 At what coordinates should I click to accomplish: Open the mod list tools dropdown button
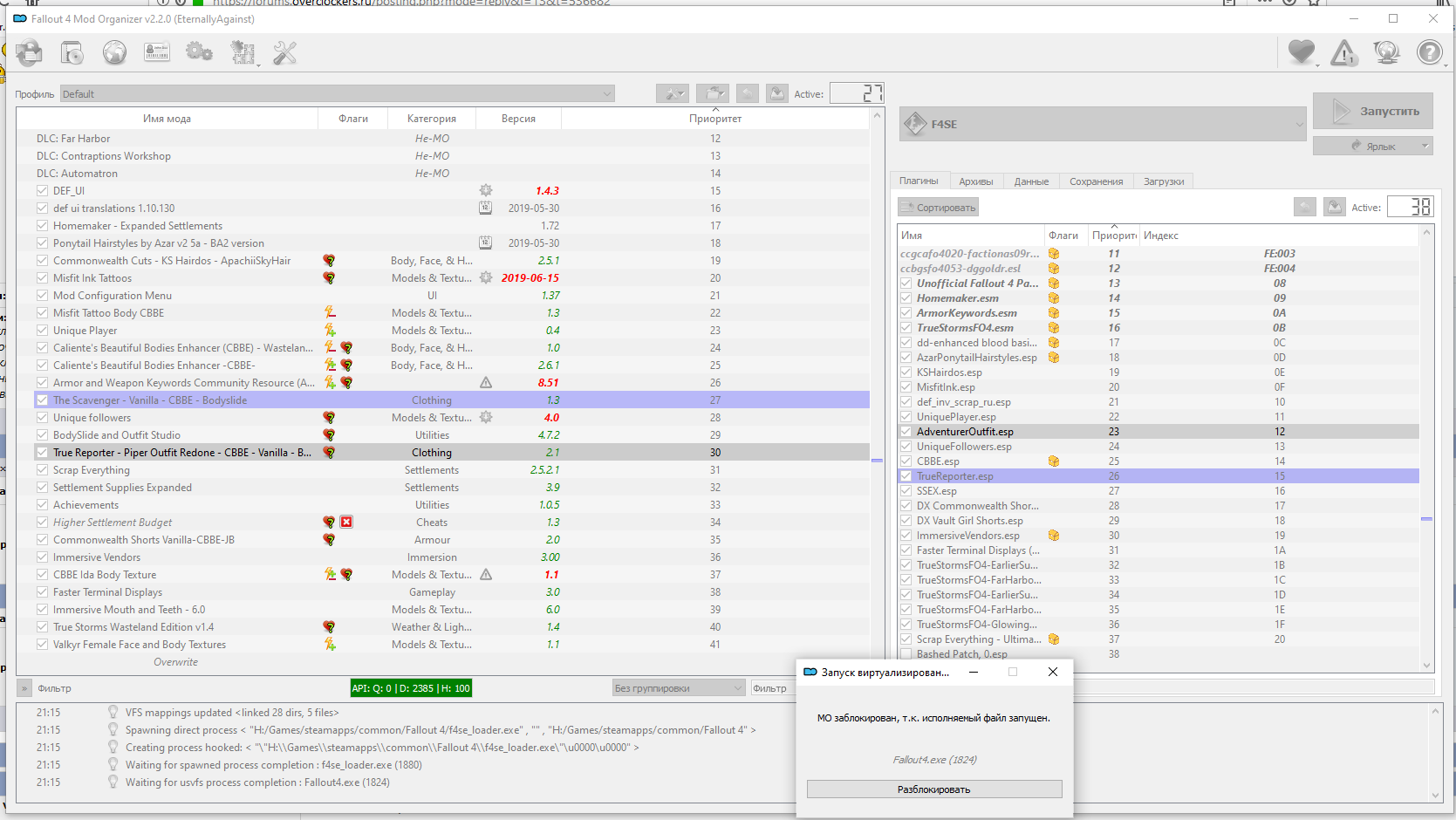673,93
